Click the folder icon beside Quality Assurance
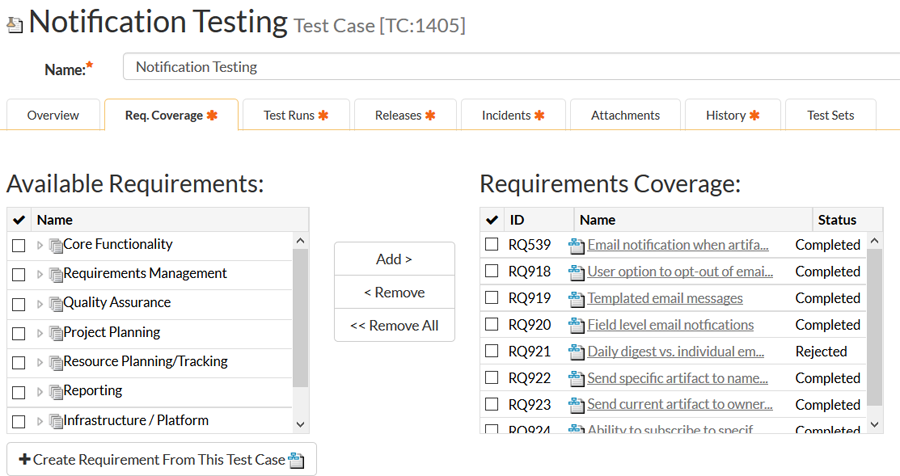Image resolution: width=900 pixels, height=476 pixels. (x=55, y=303)
